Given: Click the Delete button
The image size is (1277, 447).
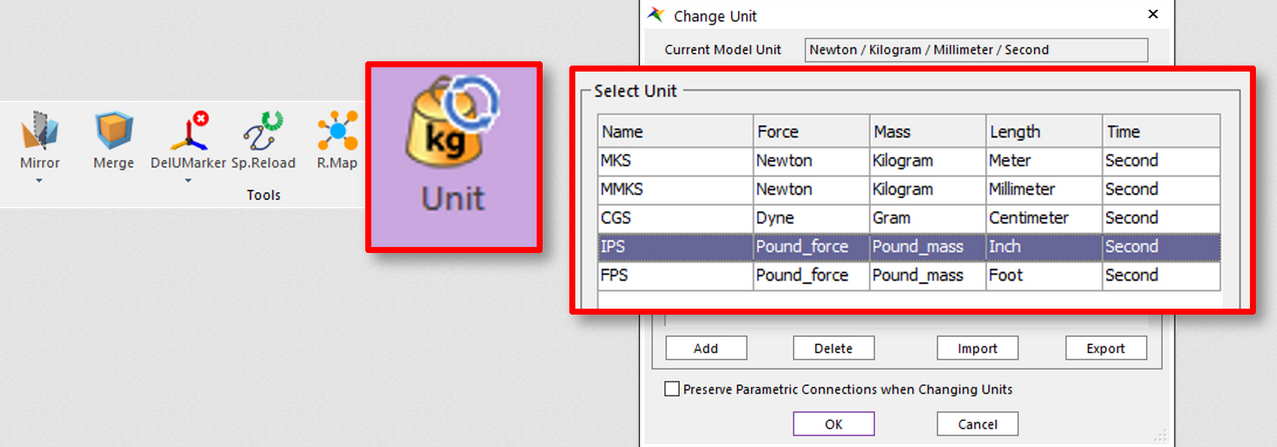Looking at the screenshot, I should pyautogui.click(x=833, y=348).
